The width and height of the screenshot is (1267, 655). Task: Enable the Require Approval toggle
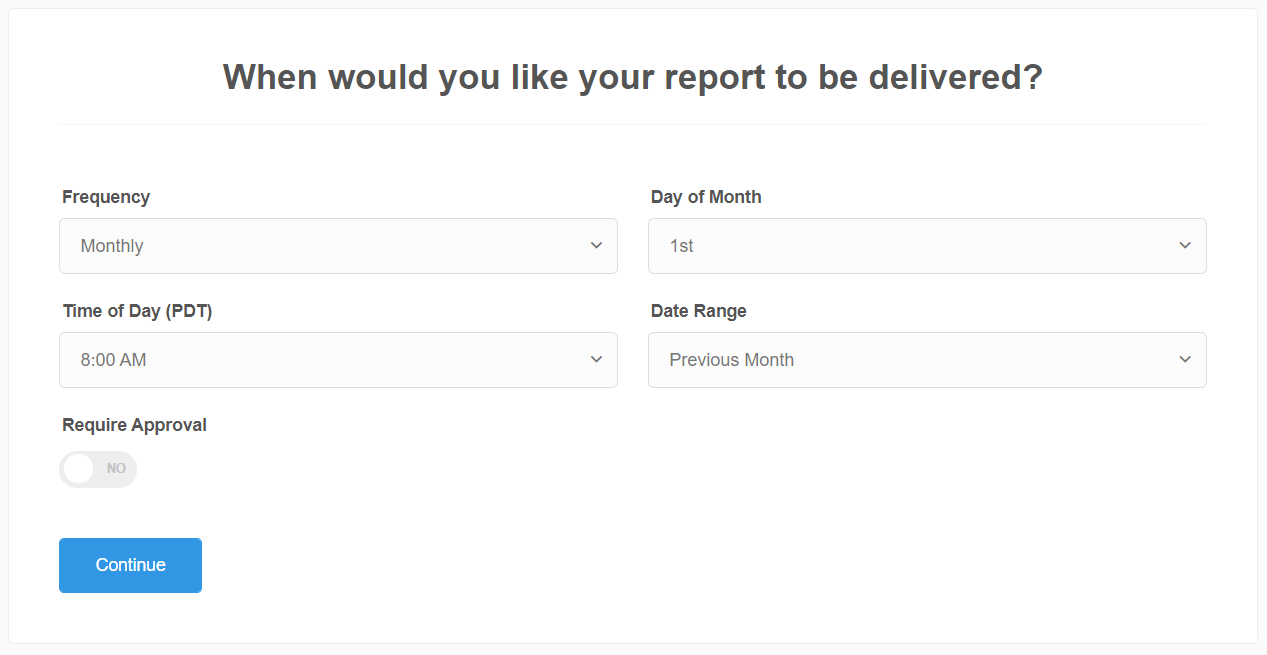pyautogui.click(x=98, y=469)
